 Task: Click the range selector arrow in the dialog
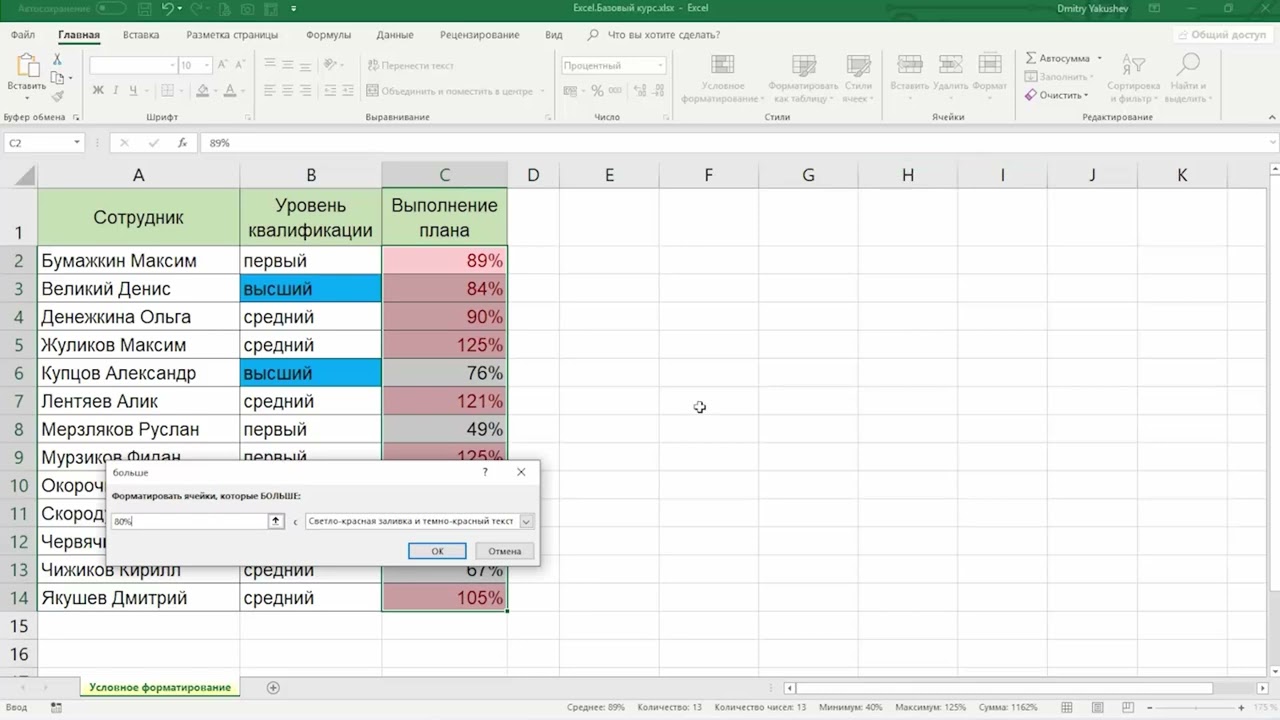pyautogui.click(x=276, y=521)
